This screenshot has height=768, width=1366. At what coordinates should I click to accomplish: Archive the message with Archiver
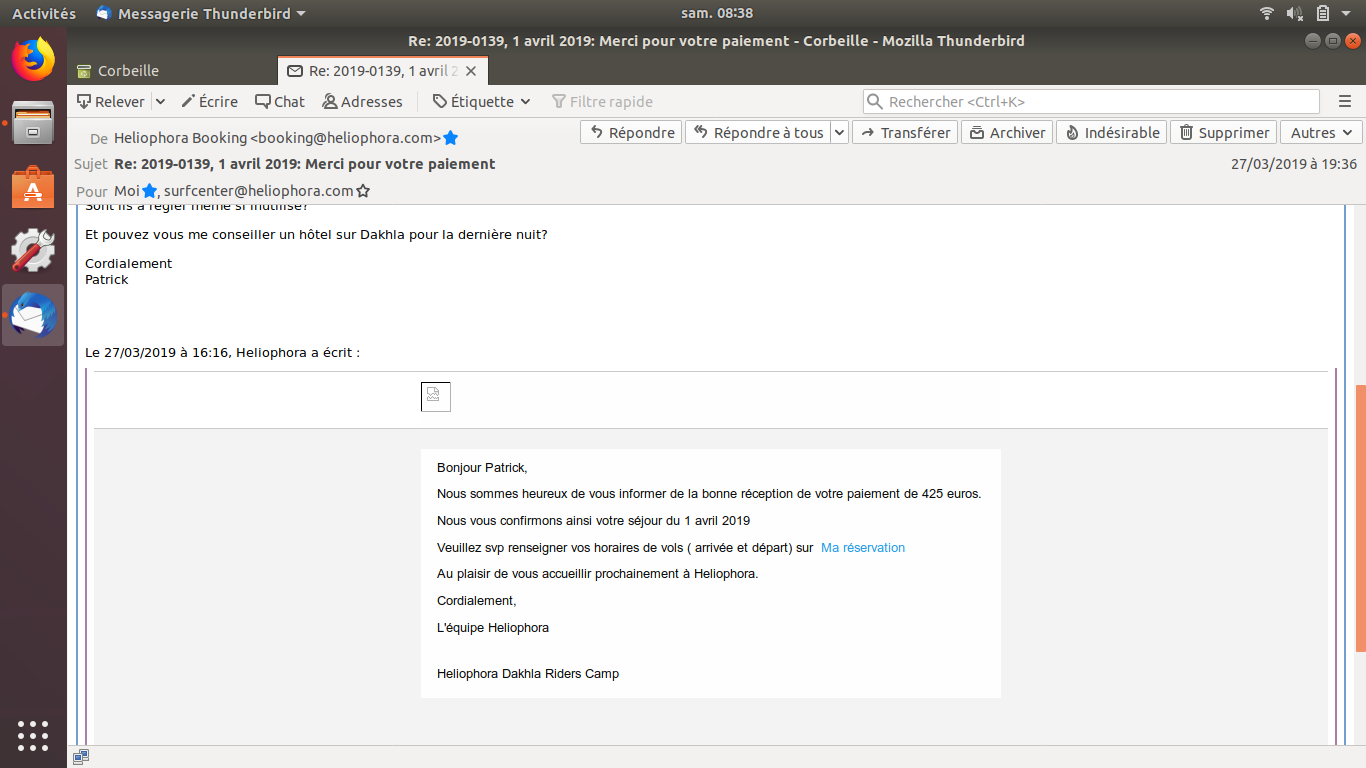coord(1007,132)
